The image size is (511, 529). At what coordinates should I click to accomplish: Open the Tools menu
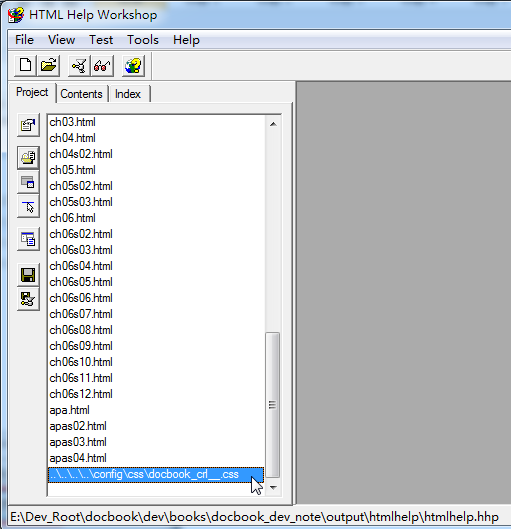point(143,40)
